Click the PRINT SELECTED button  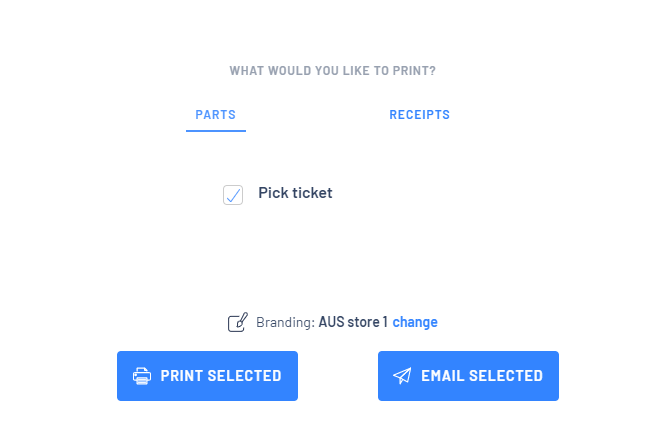pyautogui.click(x=207, y=376)
